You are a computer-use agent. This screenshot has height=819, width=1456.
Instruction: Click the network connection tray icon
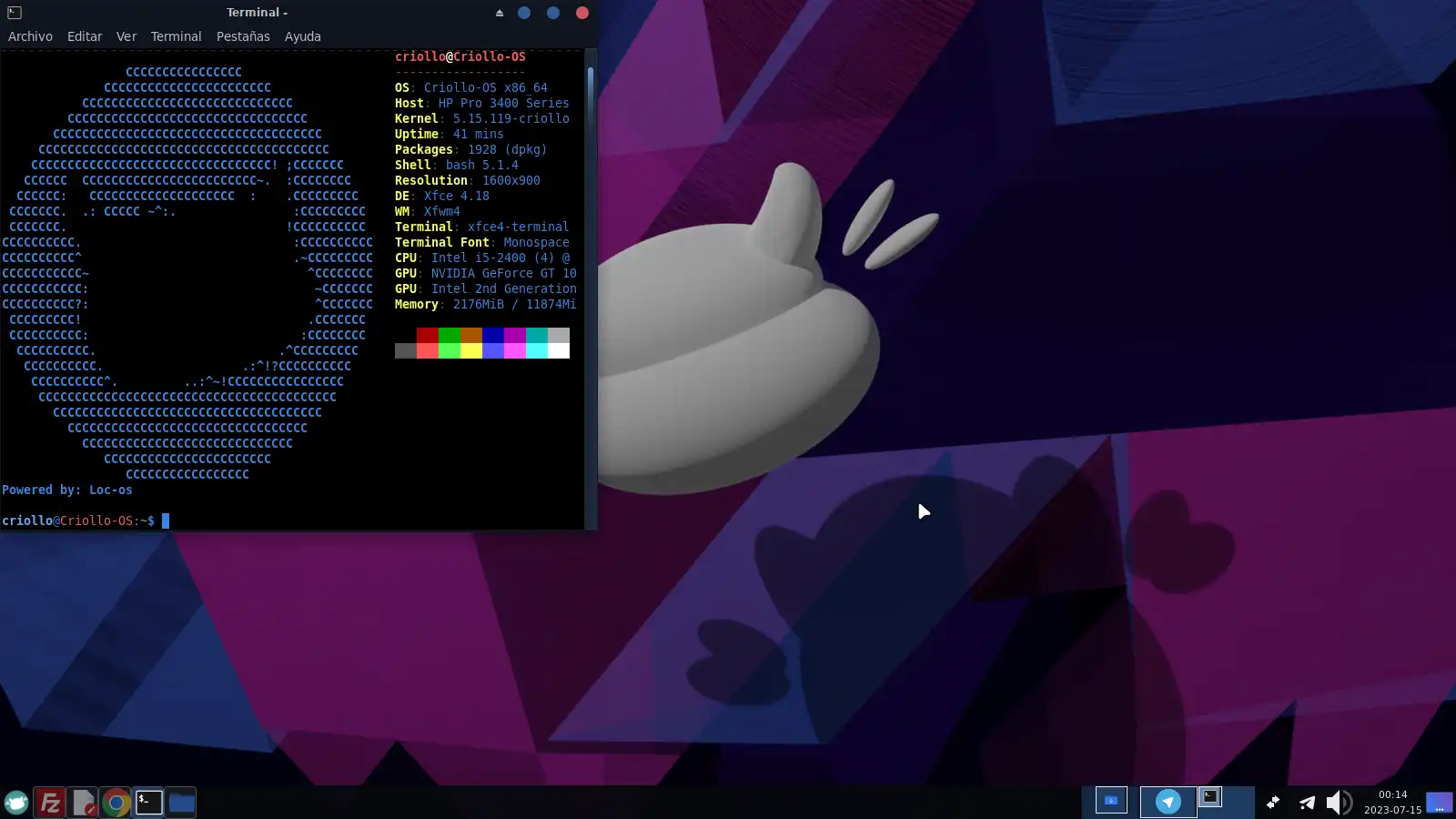point(1273,802)
